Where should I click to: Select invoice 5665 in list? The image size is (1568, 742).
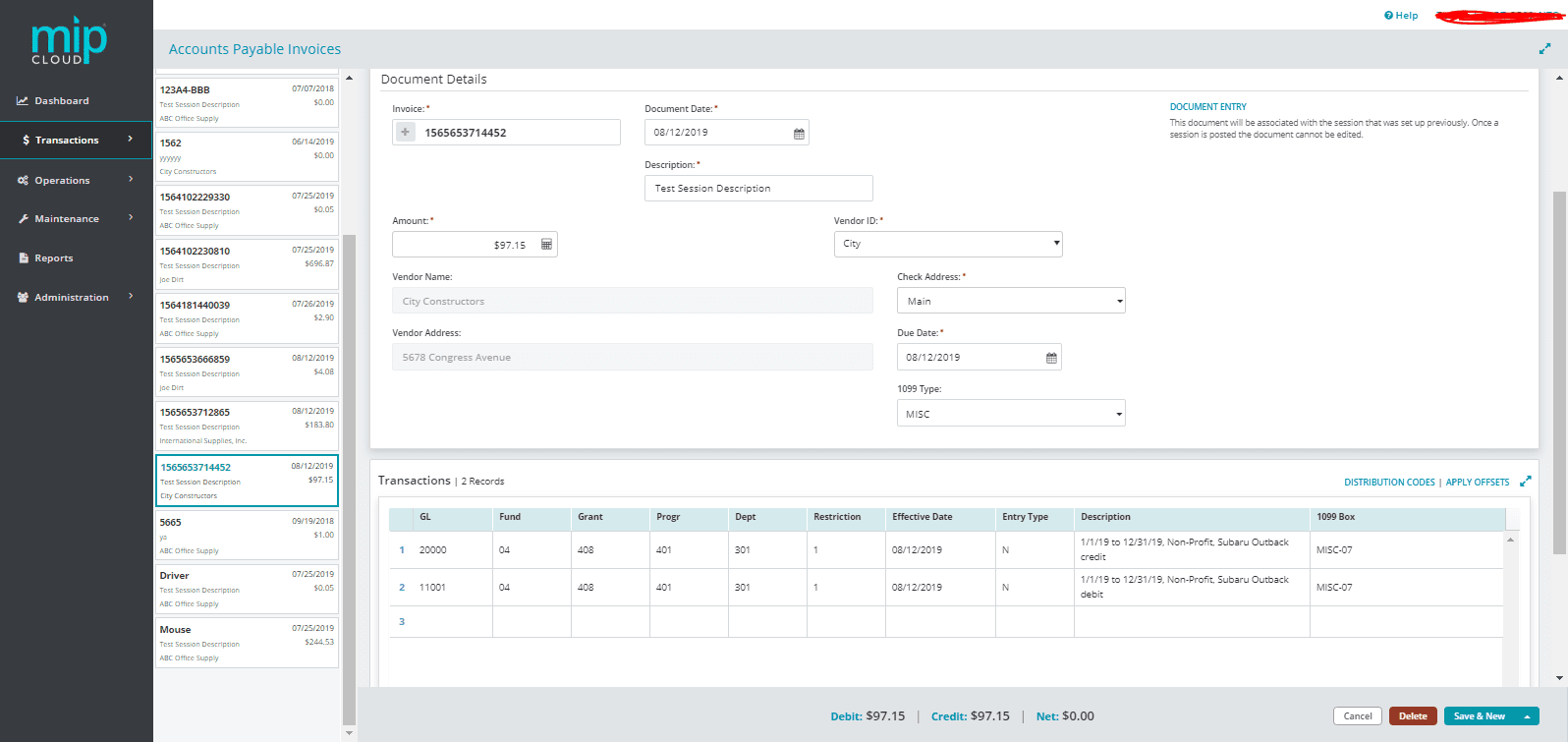[x=247, y=536]
